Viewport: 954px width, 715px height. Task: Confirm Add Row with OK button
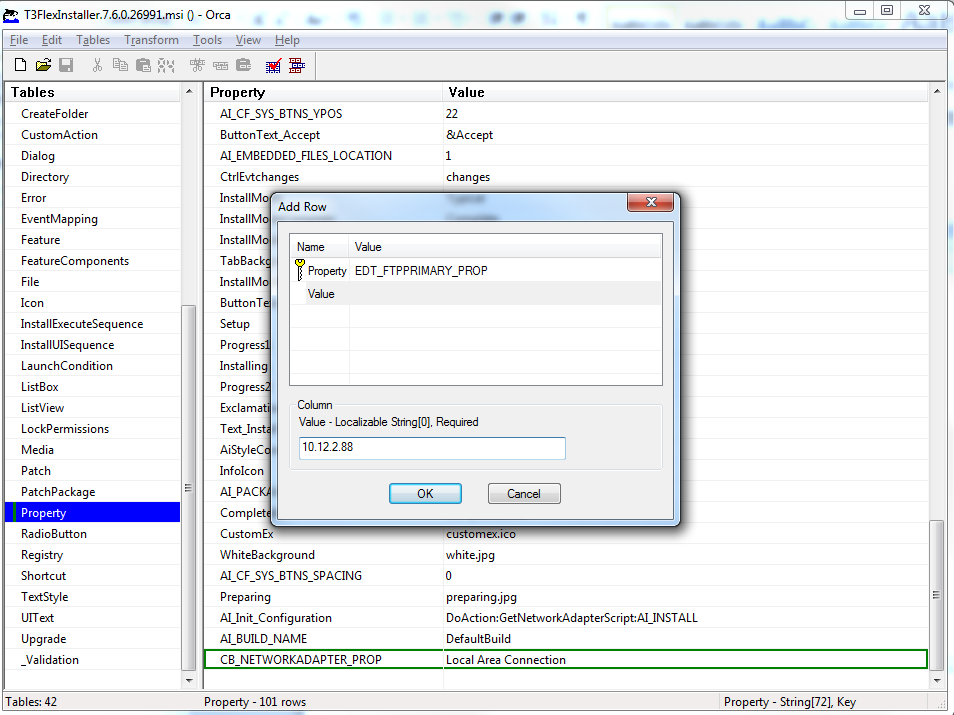[x=425, y=494]
